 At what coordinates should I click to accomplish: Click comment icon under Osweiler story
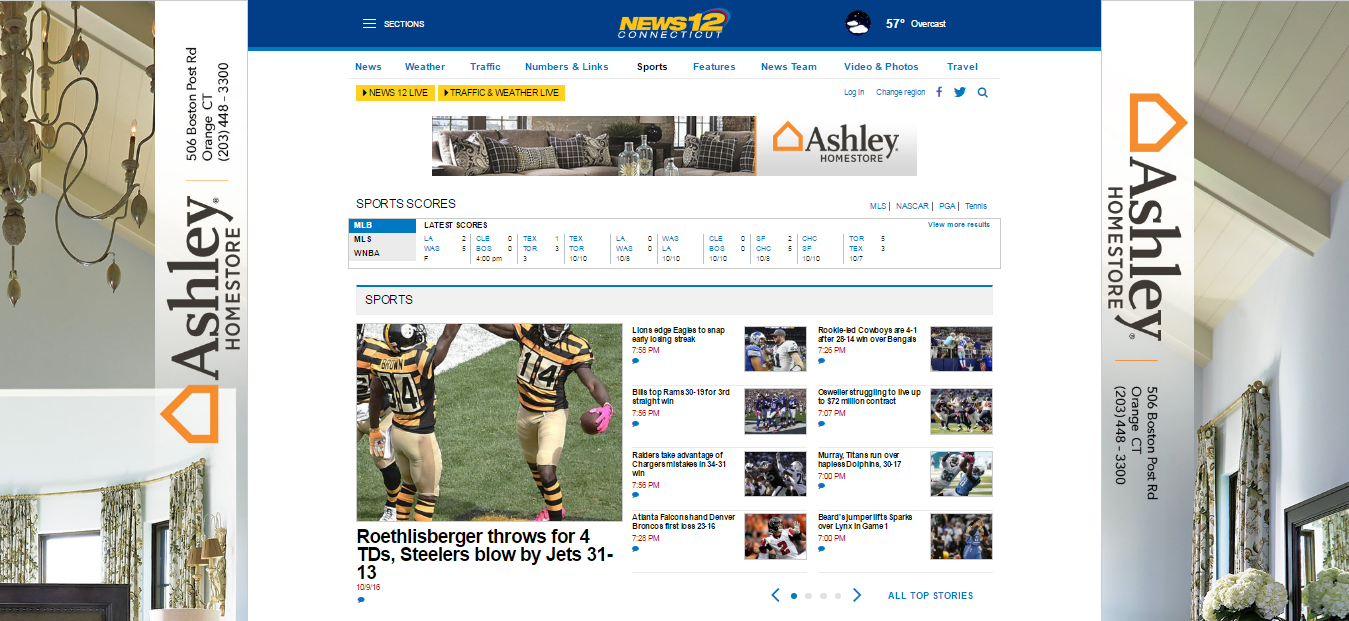coord(821,423)
